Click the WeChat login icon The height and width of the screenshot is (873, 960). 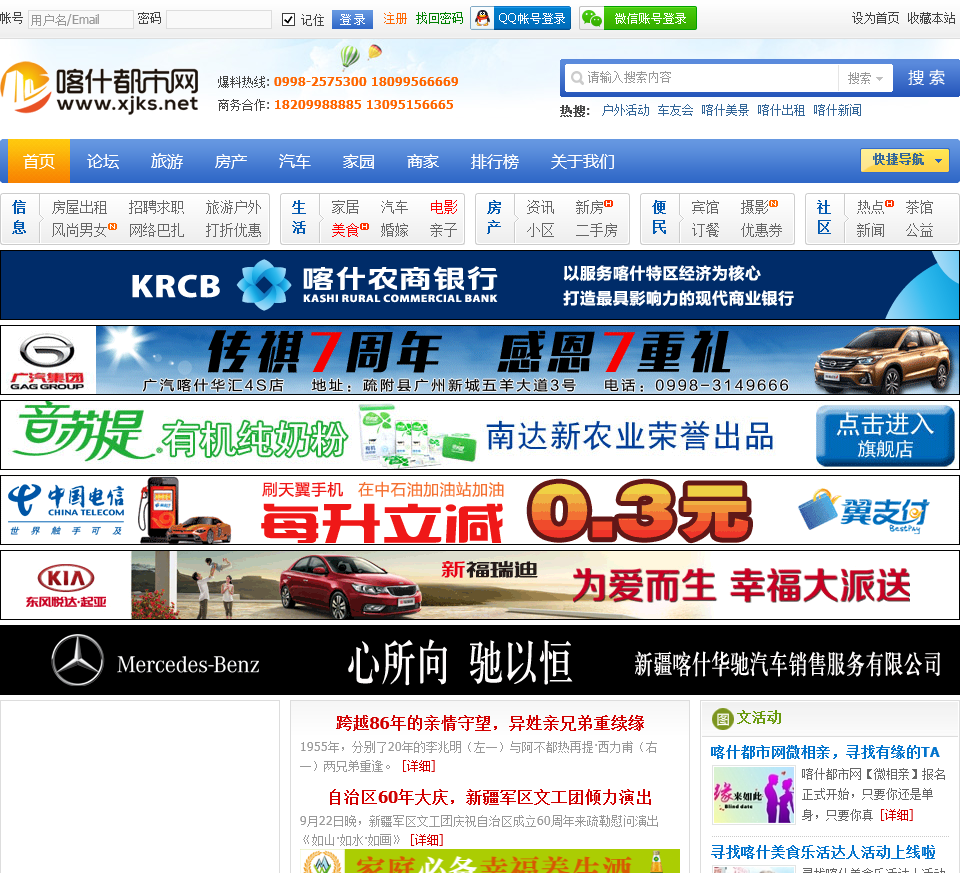591,18
